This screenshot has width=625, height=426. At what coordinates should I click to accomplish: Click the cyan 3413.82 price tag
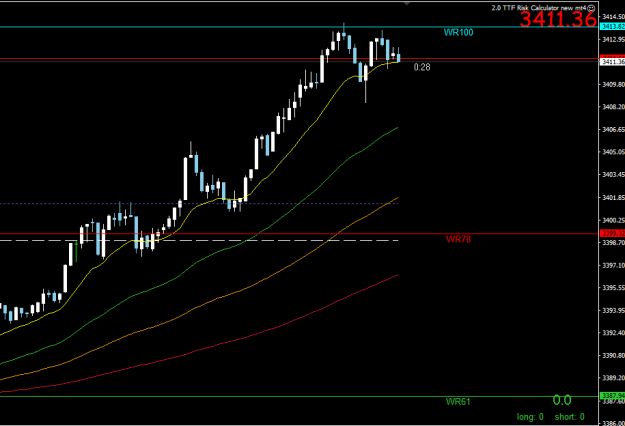point(612,26)
